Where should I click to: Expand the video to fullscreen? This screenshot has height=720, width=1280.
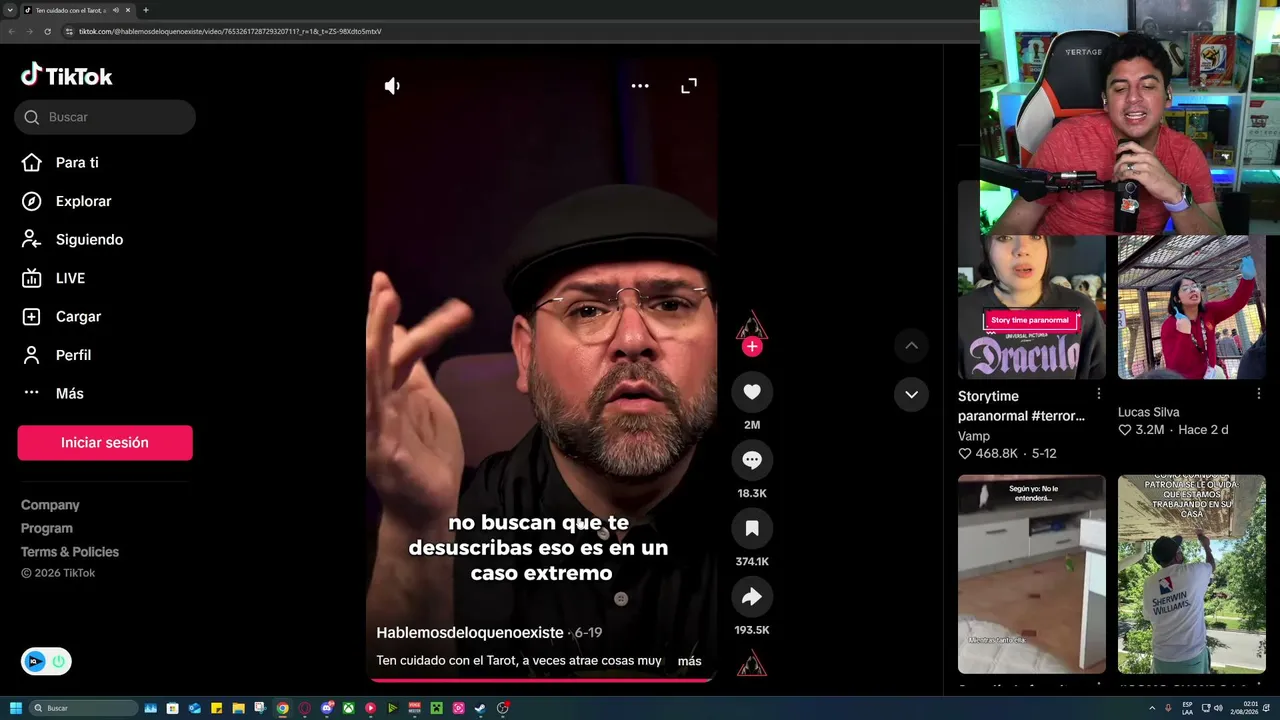coord(689,86)
